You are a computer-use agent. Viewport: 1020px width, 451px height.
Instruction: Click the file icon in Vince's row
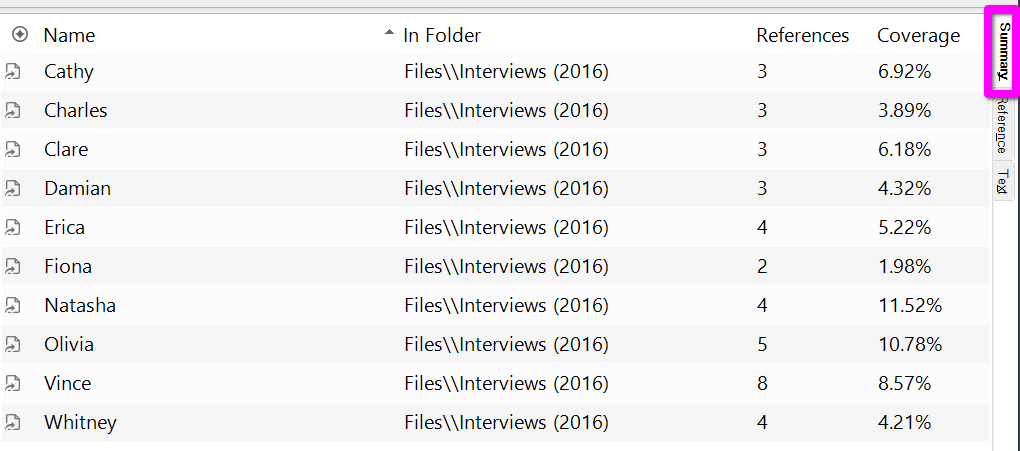[x=13, y=384]
